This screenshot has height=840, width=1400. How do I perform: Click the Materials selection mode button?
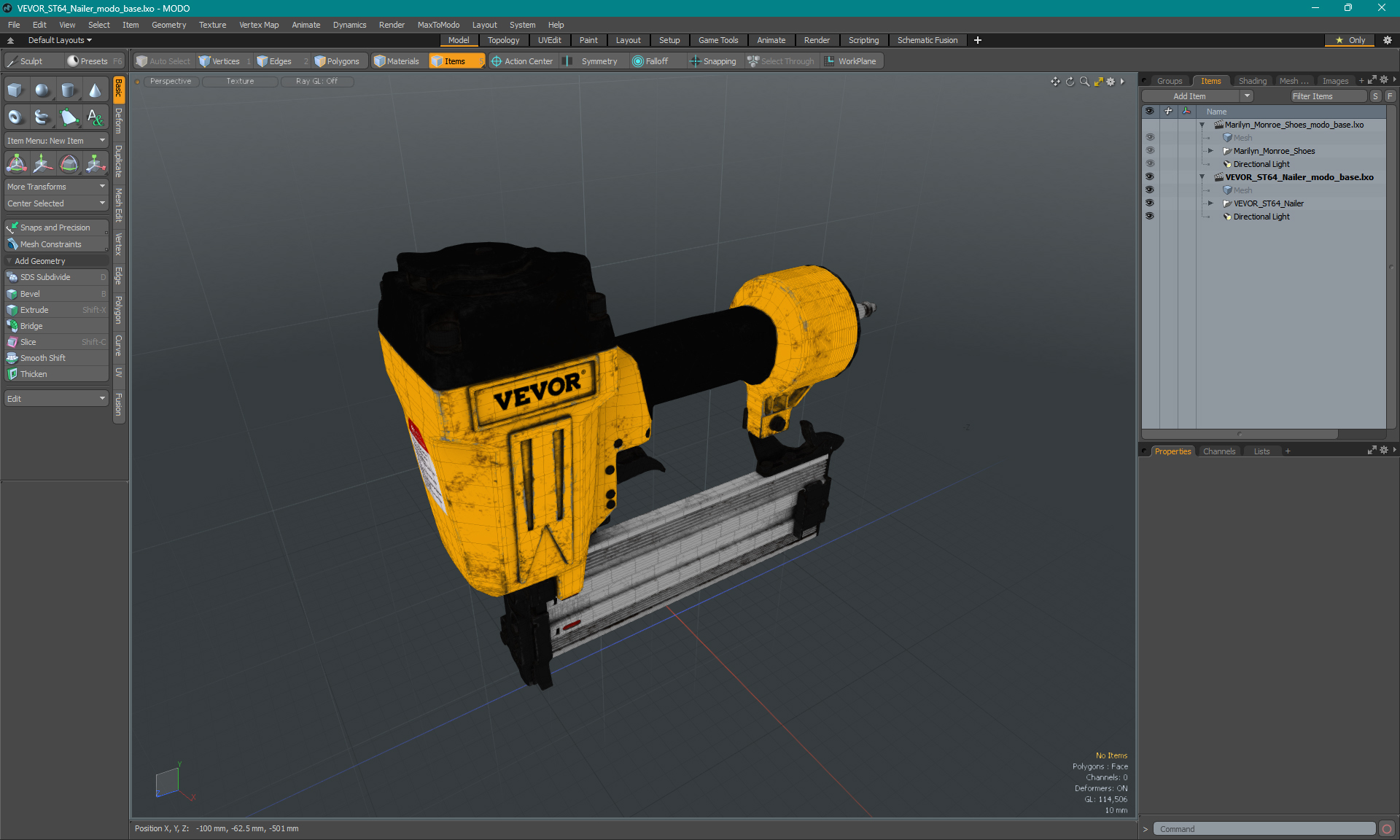click(397, 61)
